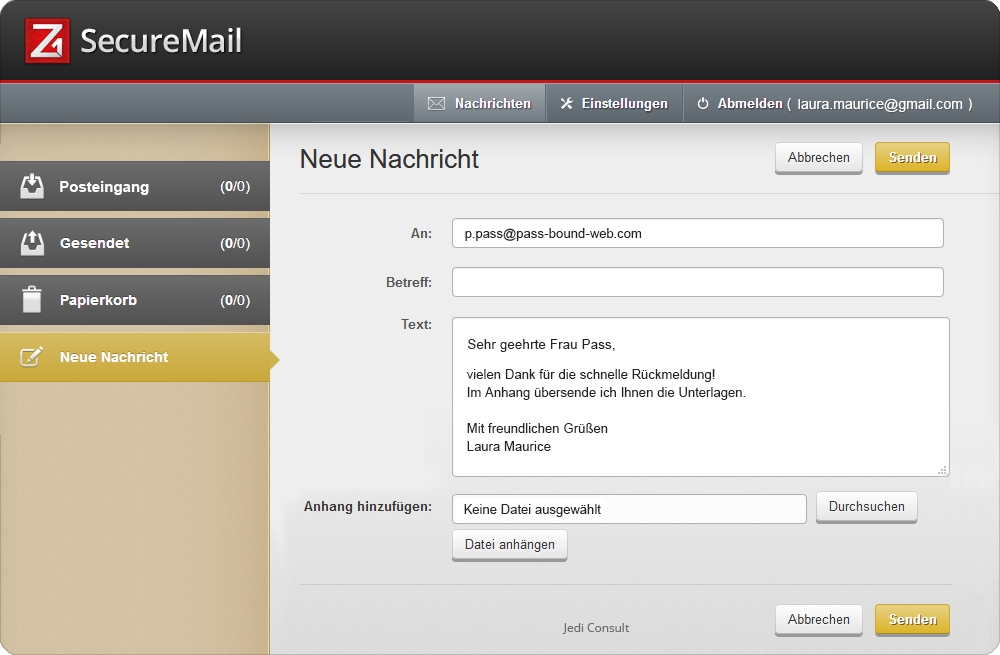Click Durchsuchen to browse for a file
This screenshot has height=655, width=1000.
click(867, 506)
